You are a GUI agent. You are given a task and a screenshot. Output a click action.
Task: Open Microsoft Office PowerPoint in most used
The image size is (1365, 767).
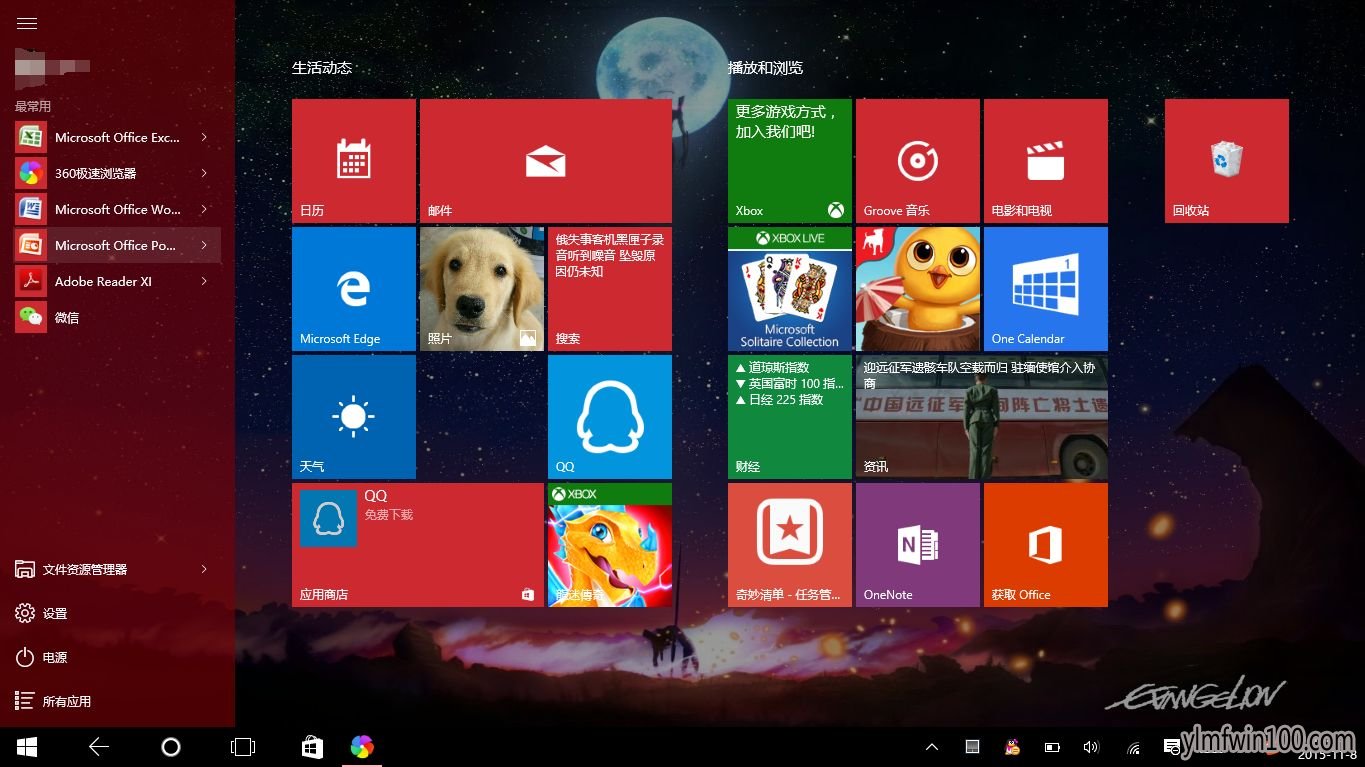click(x=117, y=245)
